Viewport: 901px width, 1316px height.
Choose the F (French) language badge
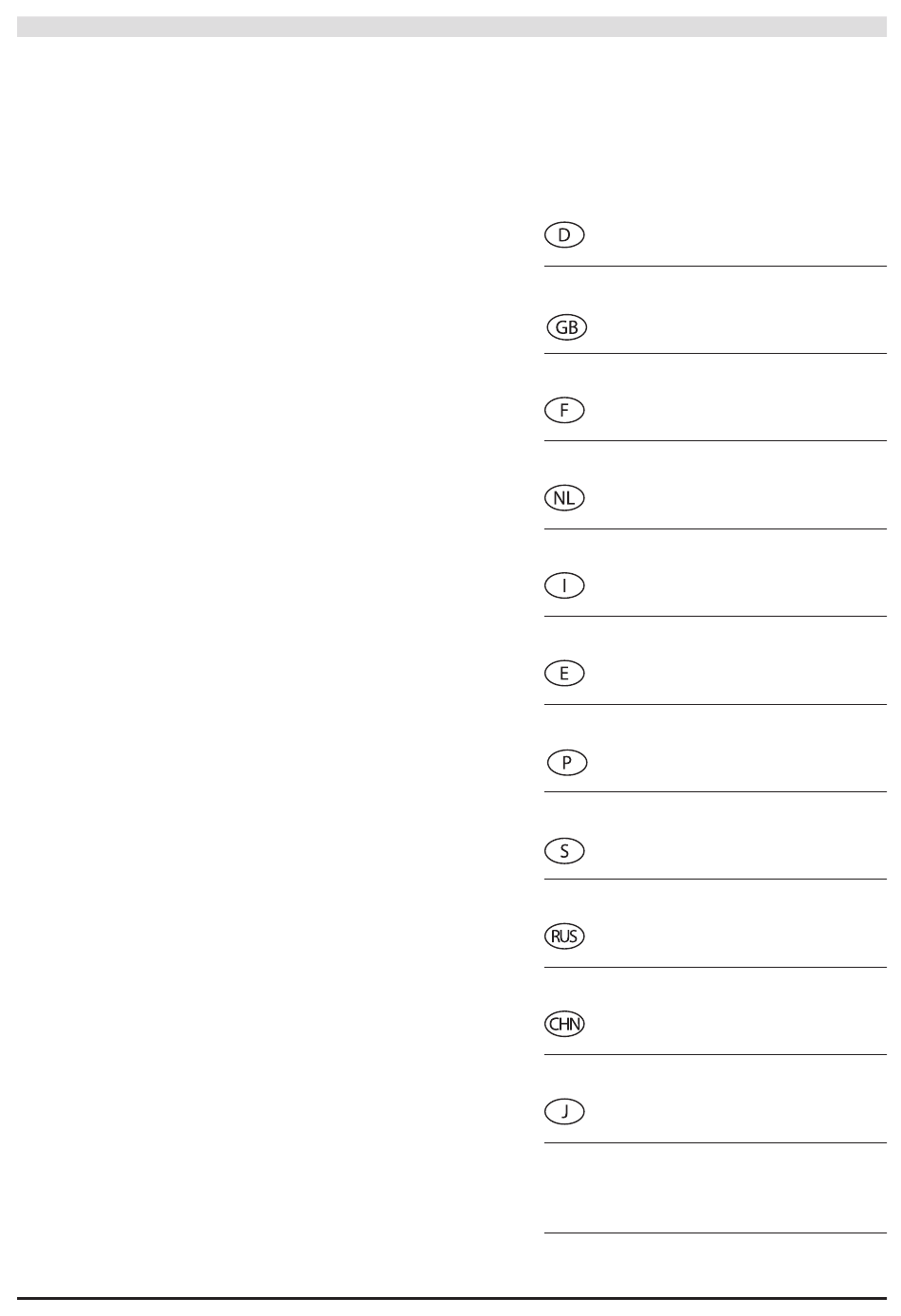click(x=564, y=410)
